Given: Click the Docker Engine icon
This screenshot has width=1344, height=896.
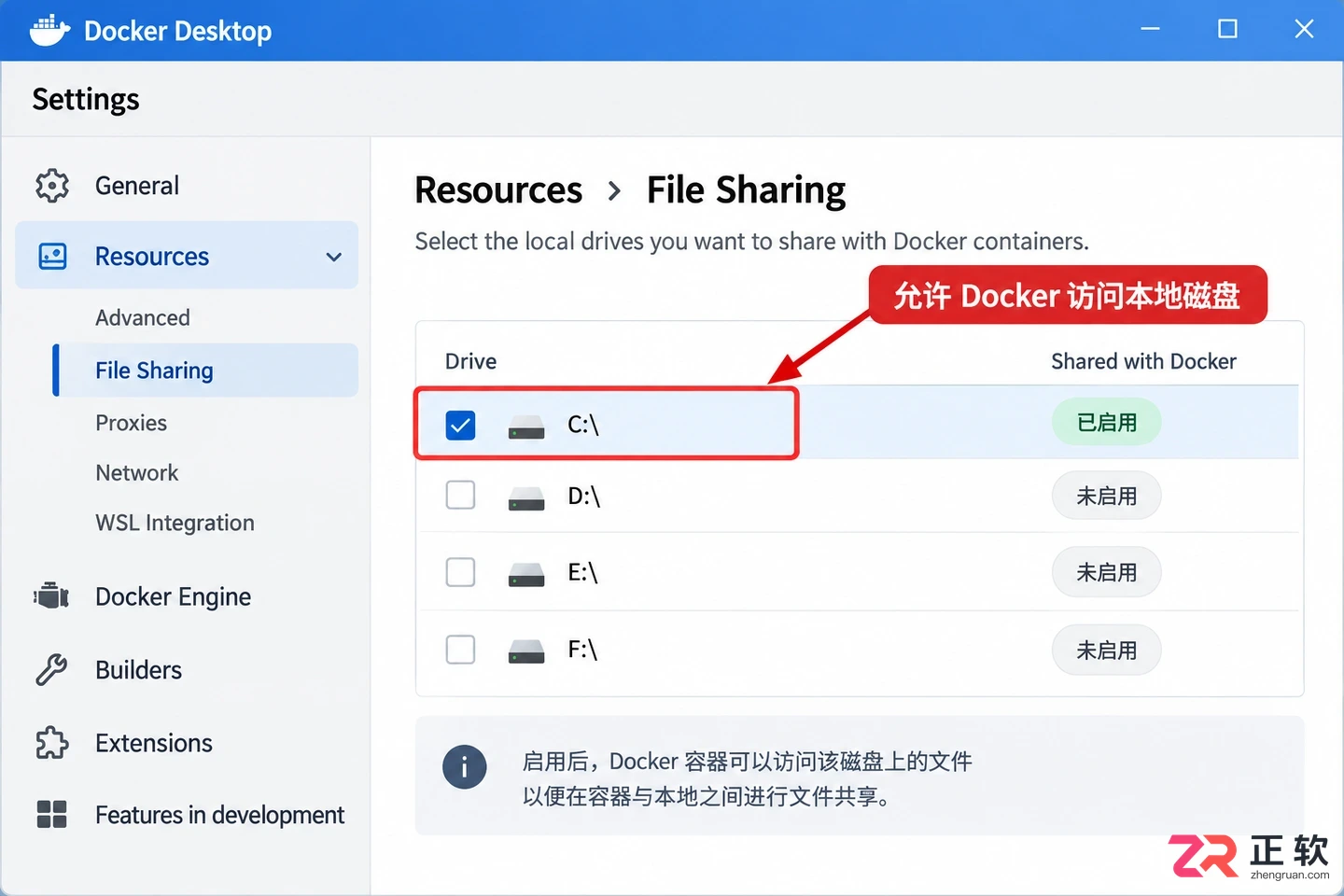Looking at the screenshot, I should pos(52,595).
